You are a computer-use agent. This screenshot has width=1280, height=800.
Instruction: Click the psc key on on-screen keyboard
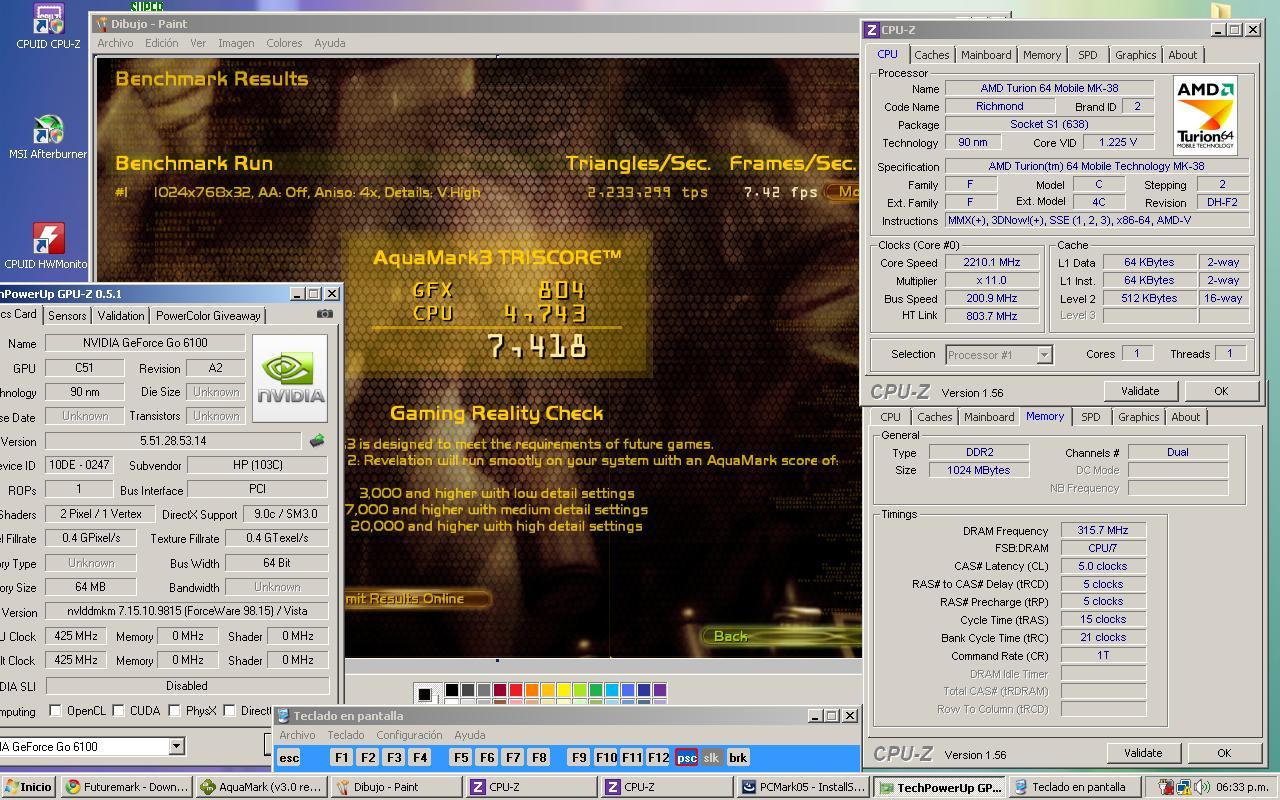[x=686, y=758]
